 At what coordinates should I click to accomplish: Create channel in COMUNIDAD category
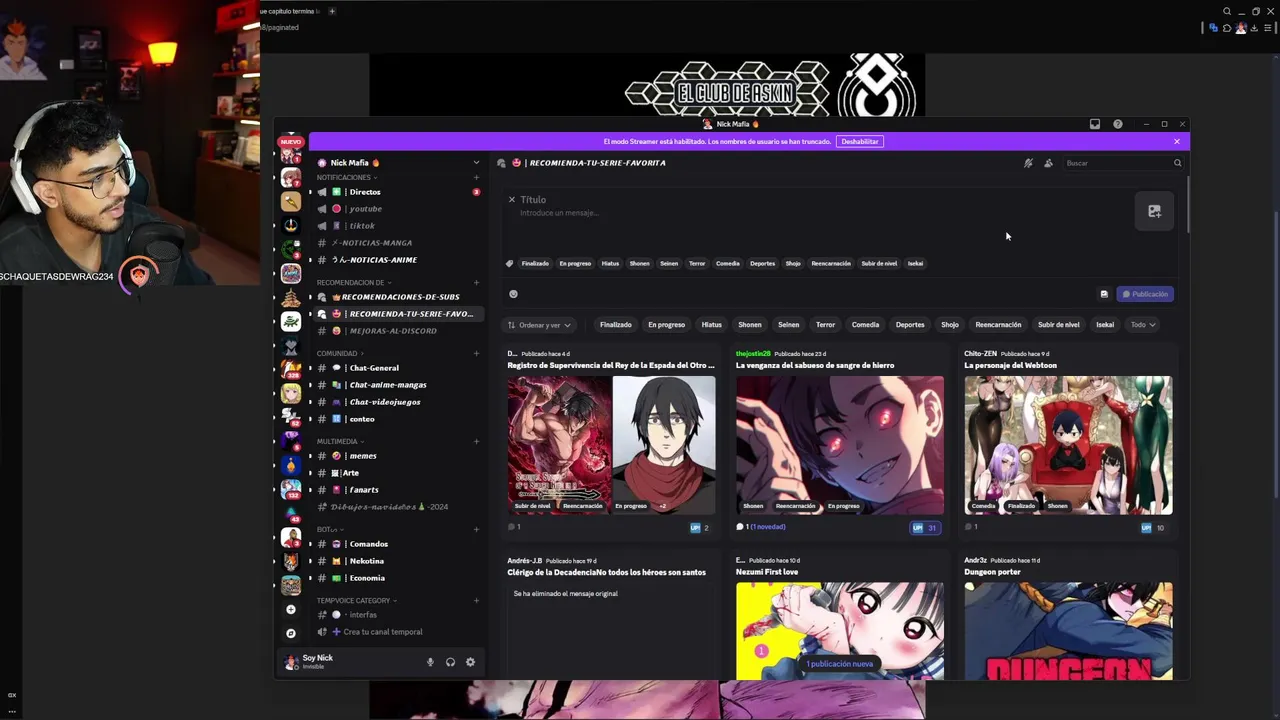[476, 353]
